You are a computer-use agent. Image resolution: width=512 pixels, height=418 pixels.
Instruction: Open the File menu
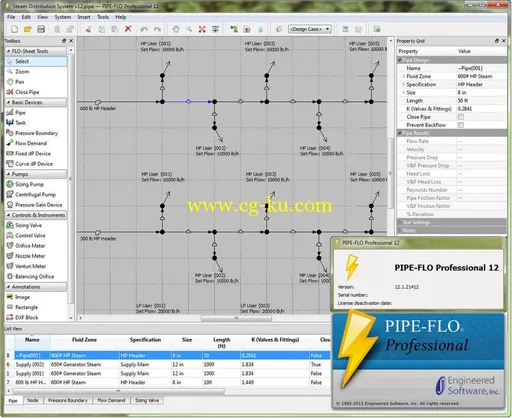pos(11,17)
